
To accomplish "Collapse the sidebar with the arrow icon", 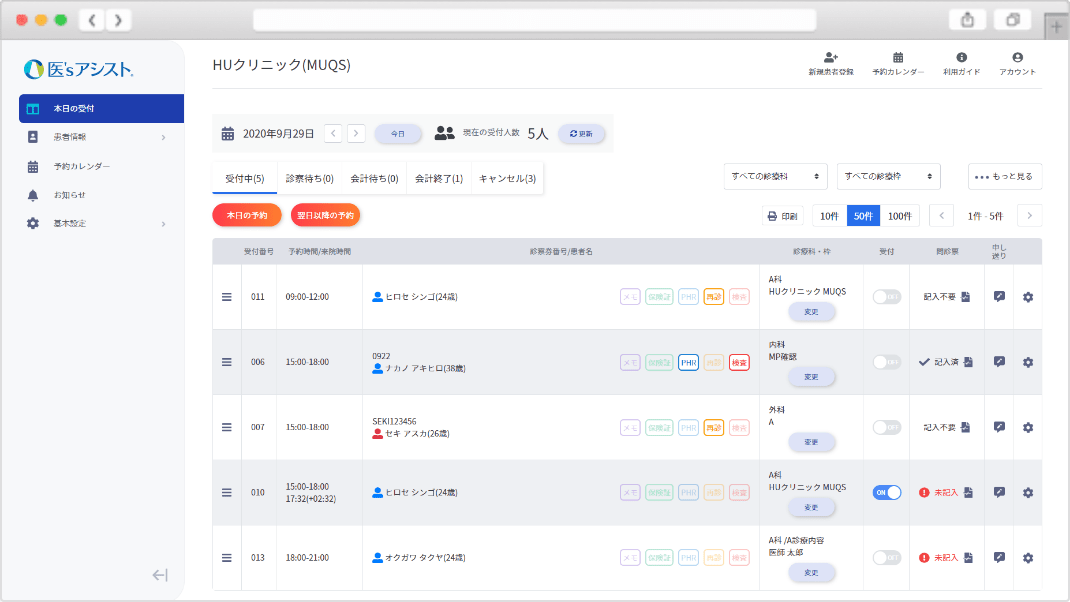I will (x=160, y=574).
